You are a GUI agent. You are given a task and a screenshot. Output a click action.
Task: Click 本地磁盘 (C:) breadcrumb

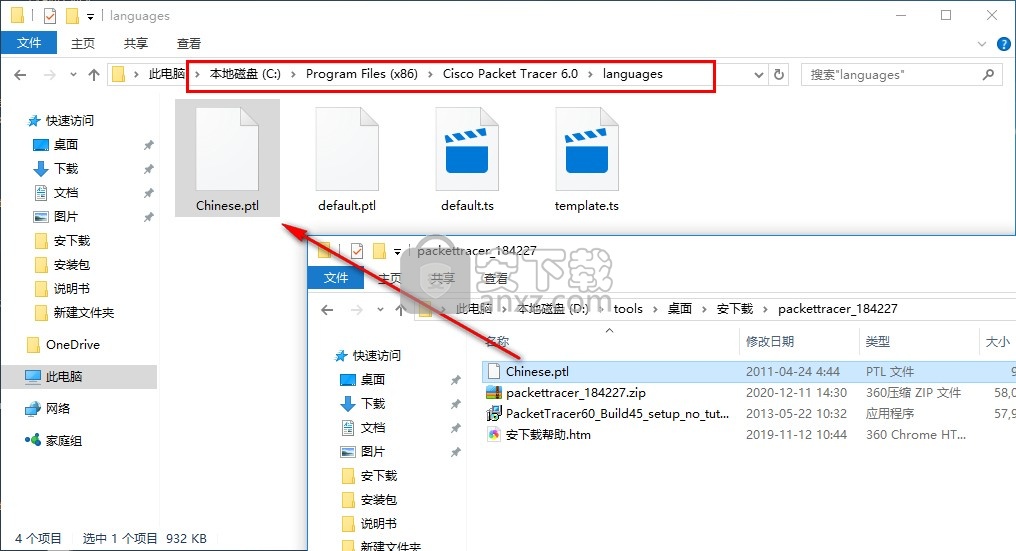(245, 74)
